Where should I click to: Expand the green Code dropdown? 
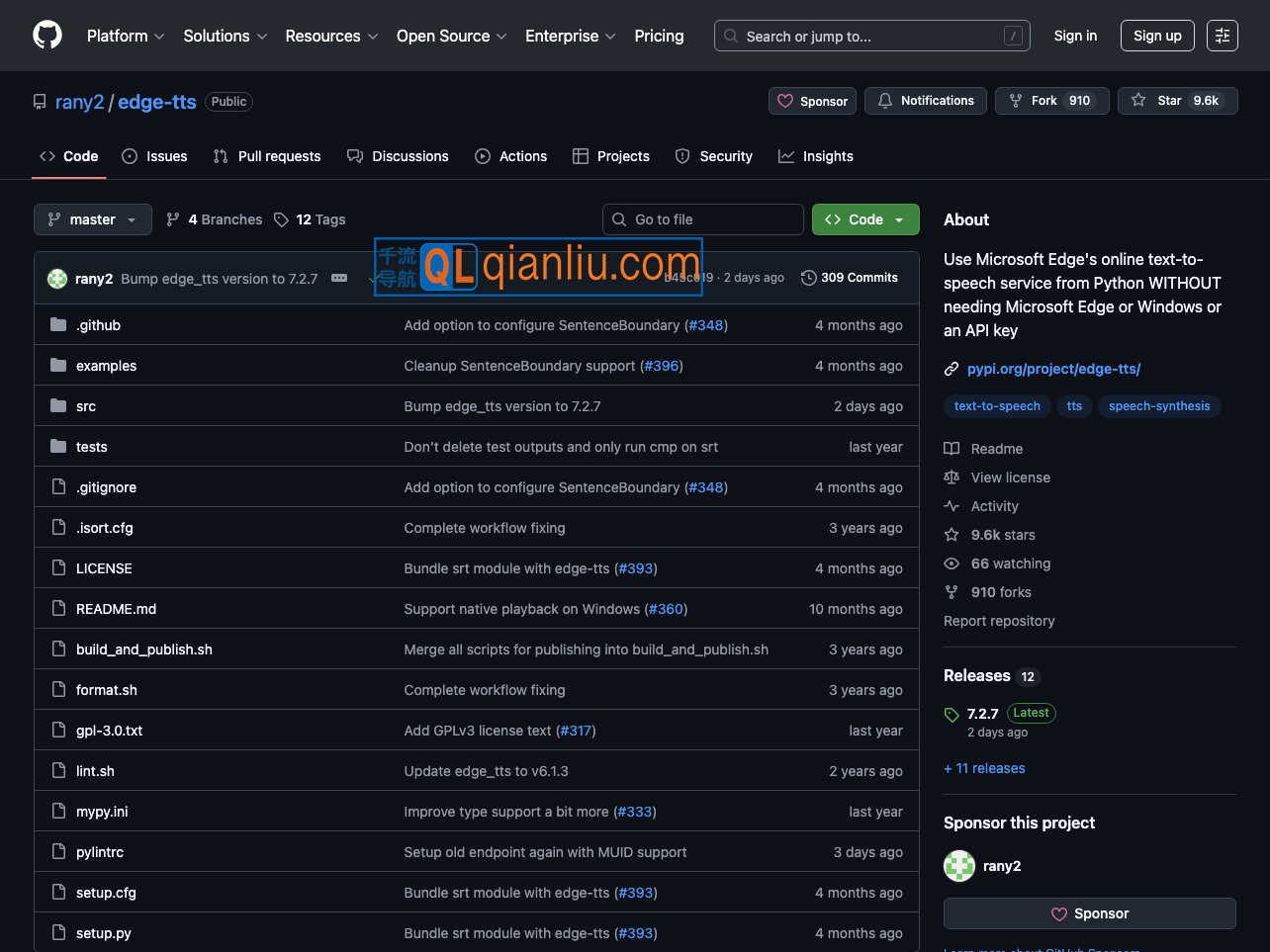(x=865, y=219)
